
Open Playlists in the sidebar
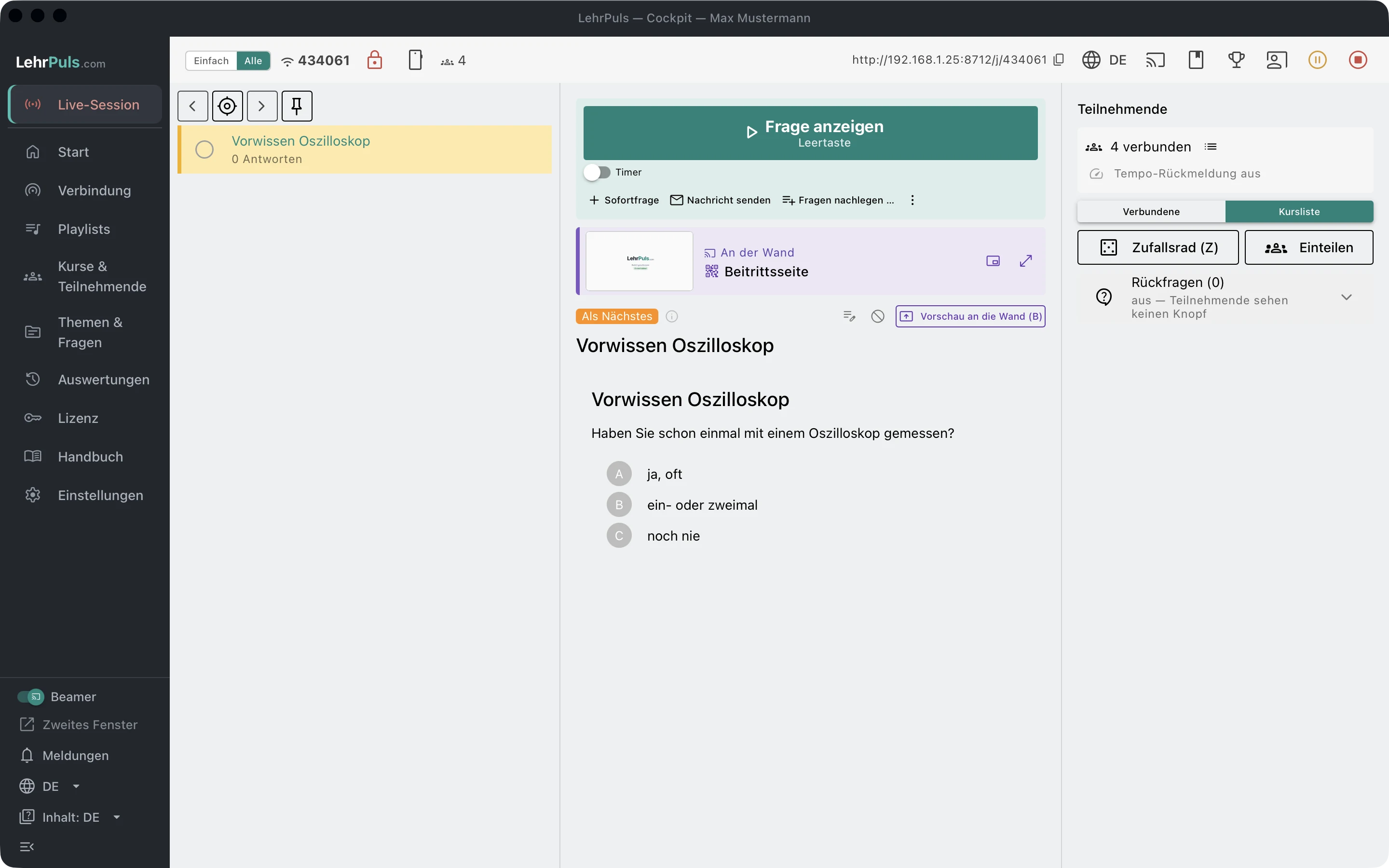pyautogui.click(x=85, y=229)
